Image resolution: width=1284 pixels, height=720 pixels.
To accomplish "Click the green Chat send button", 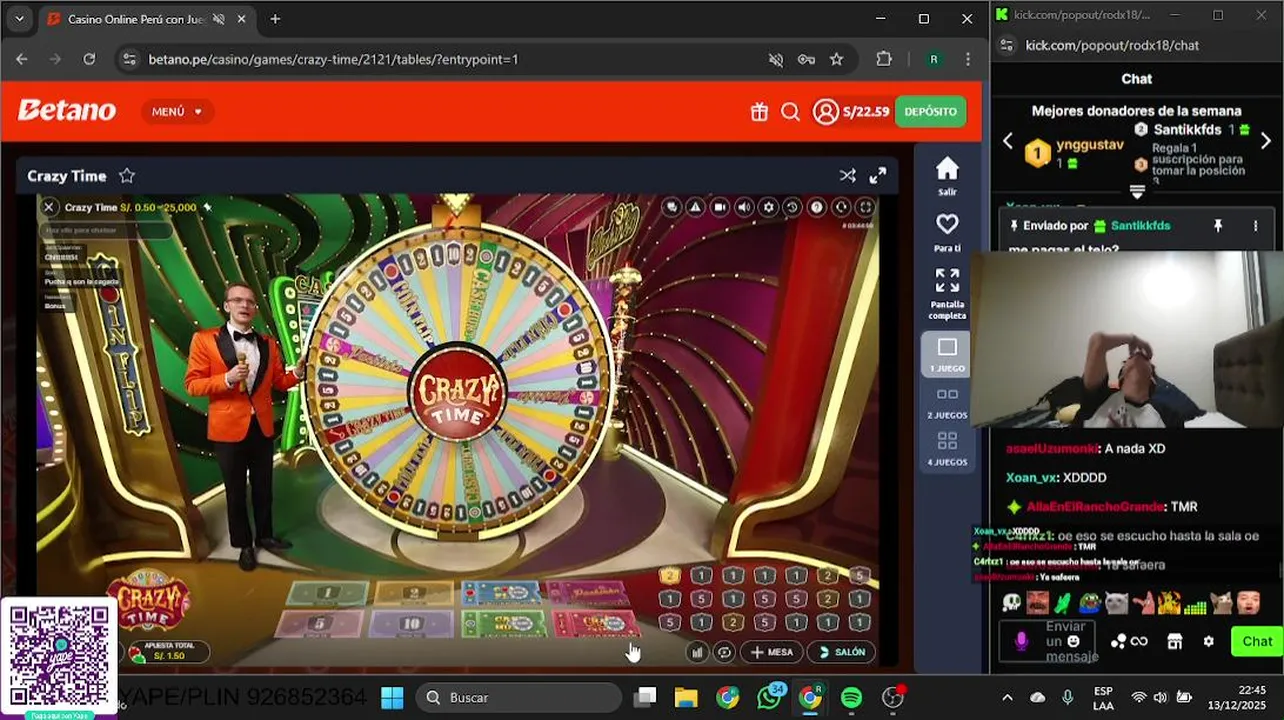I will point(1256,642).
